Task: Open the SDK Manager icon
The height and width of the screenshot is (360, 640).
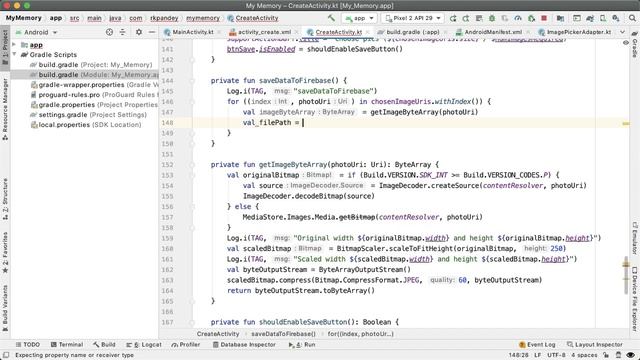Action: 616,18
